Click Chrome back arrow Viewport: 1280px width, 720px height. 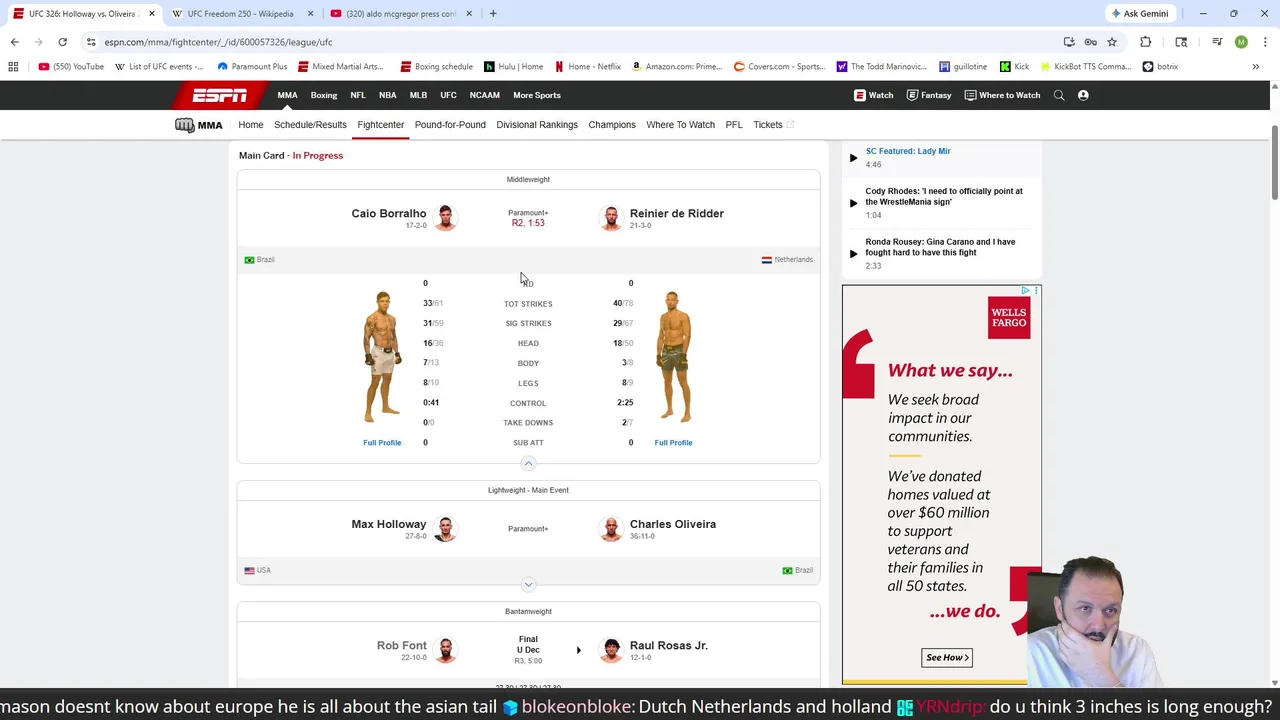14,42
